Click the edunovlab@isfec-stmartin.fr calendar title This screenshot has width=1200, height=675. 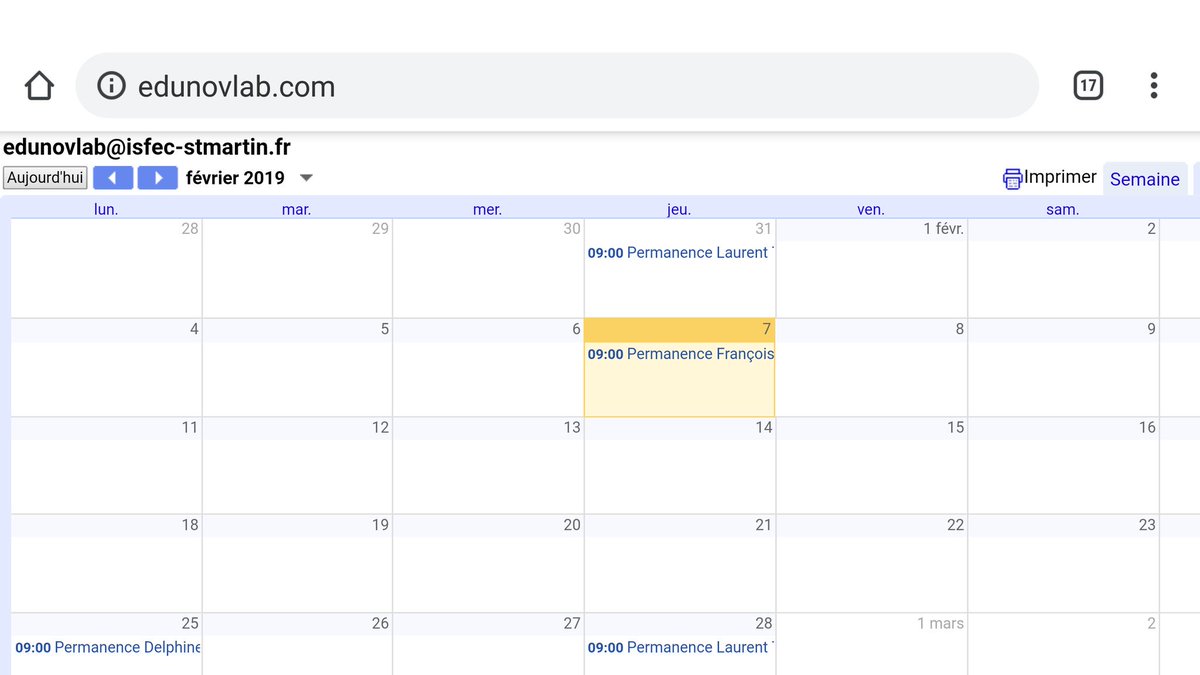tap(147, 147)
